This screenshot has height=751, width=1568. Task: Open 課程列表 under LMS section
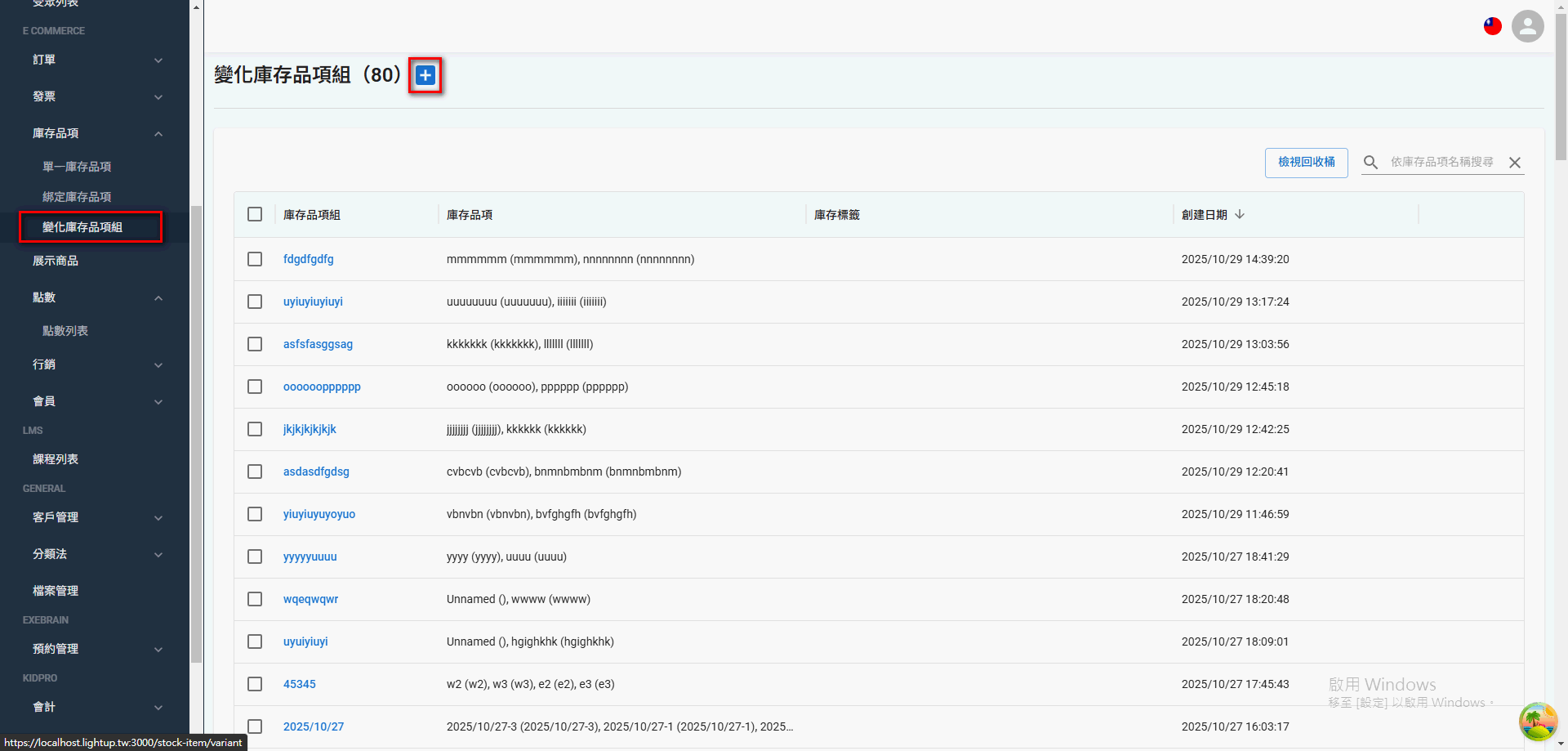[x=56, y=458]
